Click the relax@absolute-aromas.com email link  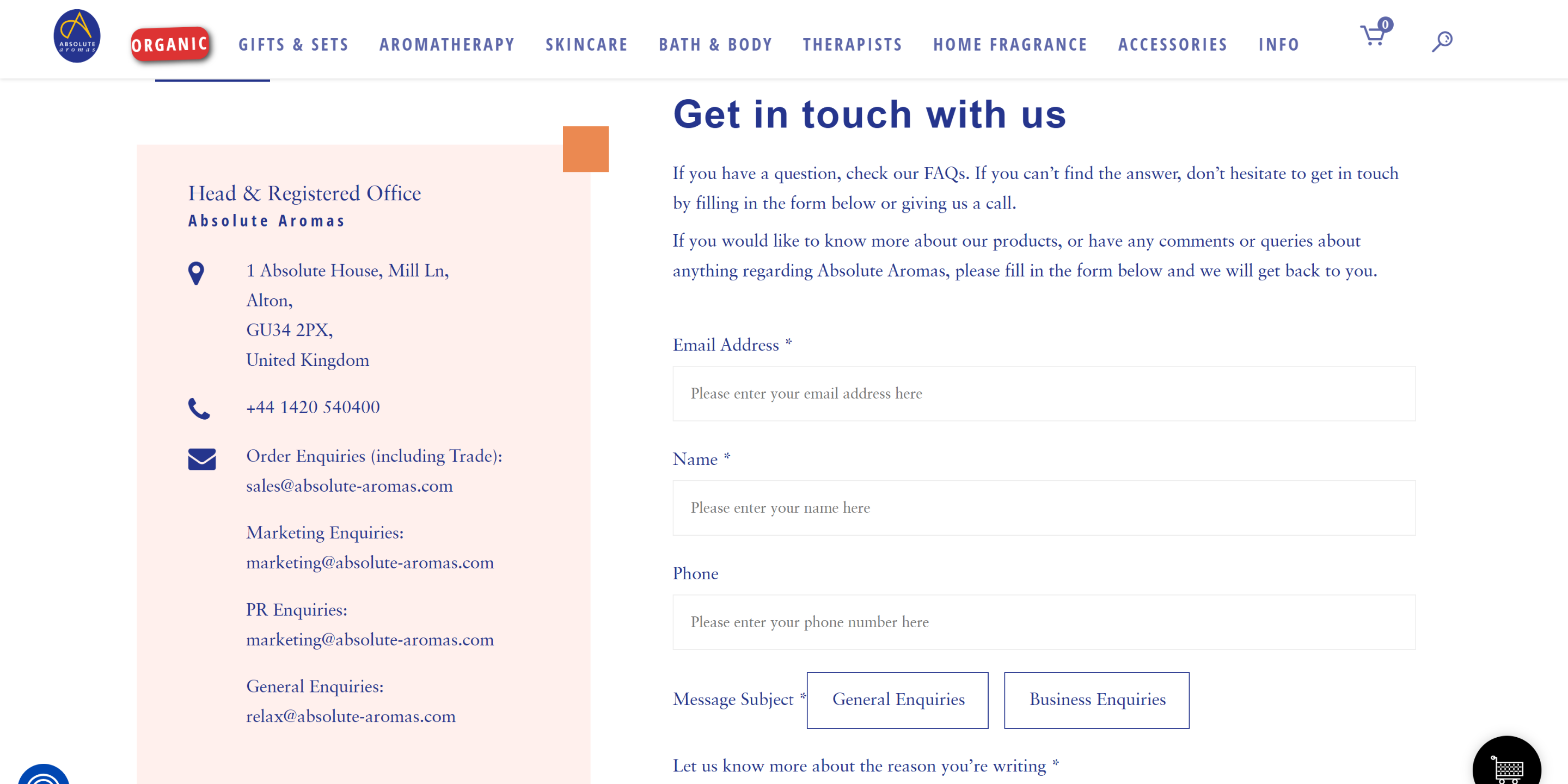pyautogui.click(x=351, y=716)
